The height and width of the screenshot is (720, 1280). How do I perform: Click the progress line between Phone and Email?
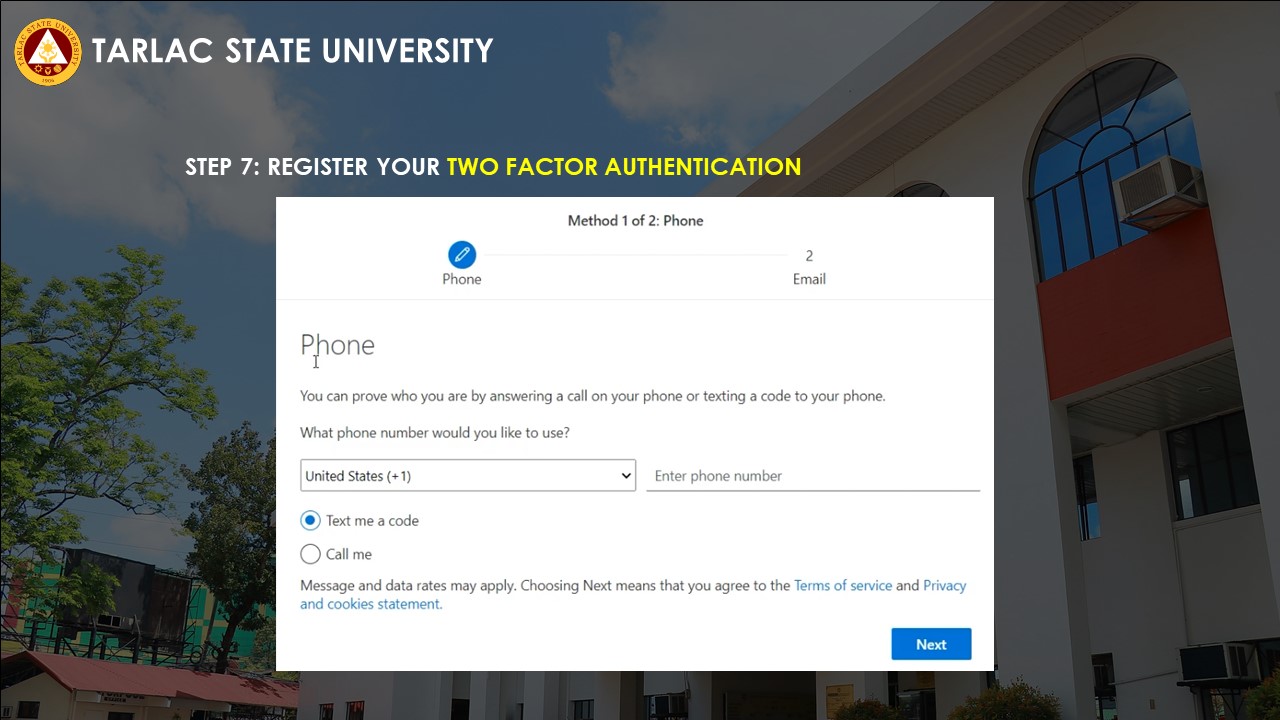pyautogui.click(x=635, y=256)
